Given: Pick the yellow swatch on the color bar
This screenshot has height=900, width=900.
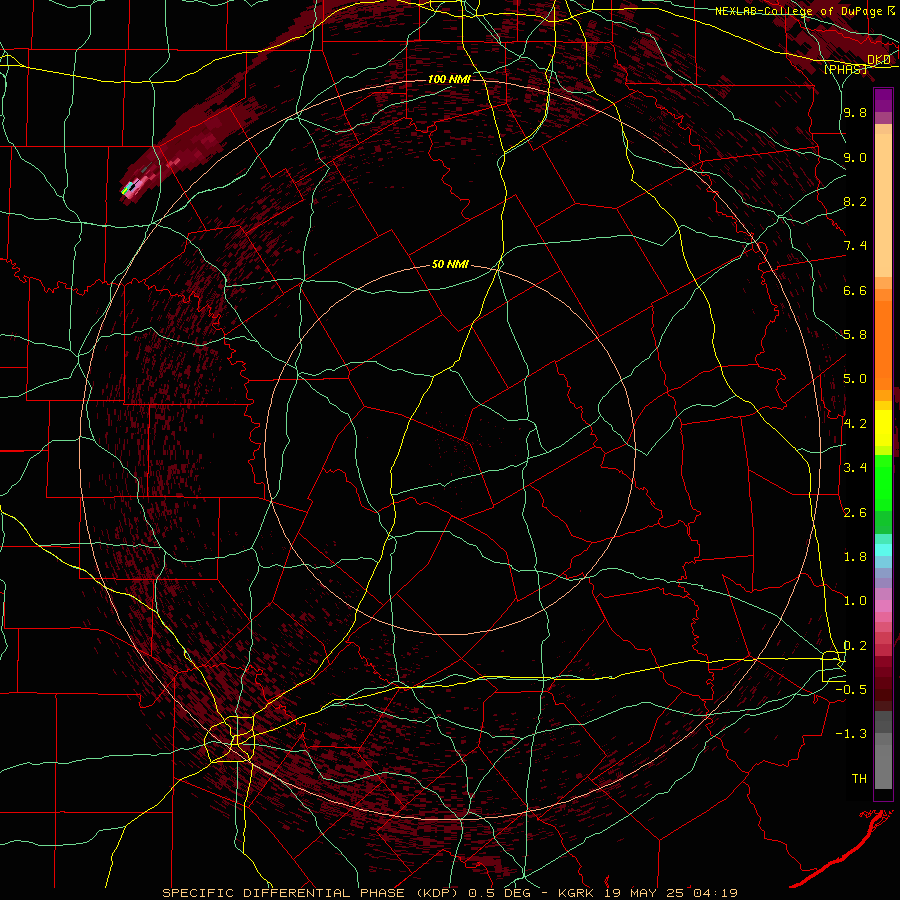Looking at the screenshot, I should click(x=883, y=428).
